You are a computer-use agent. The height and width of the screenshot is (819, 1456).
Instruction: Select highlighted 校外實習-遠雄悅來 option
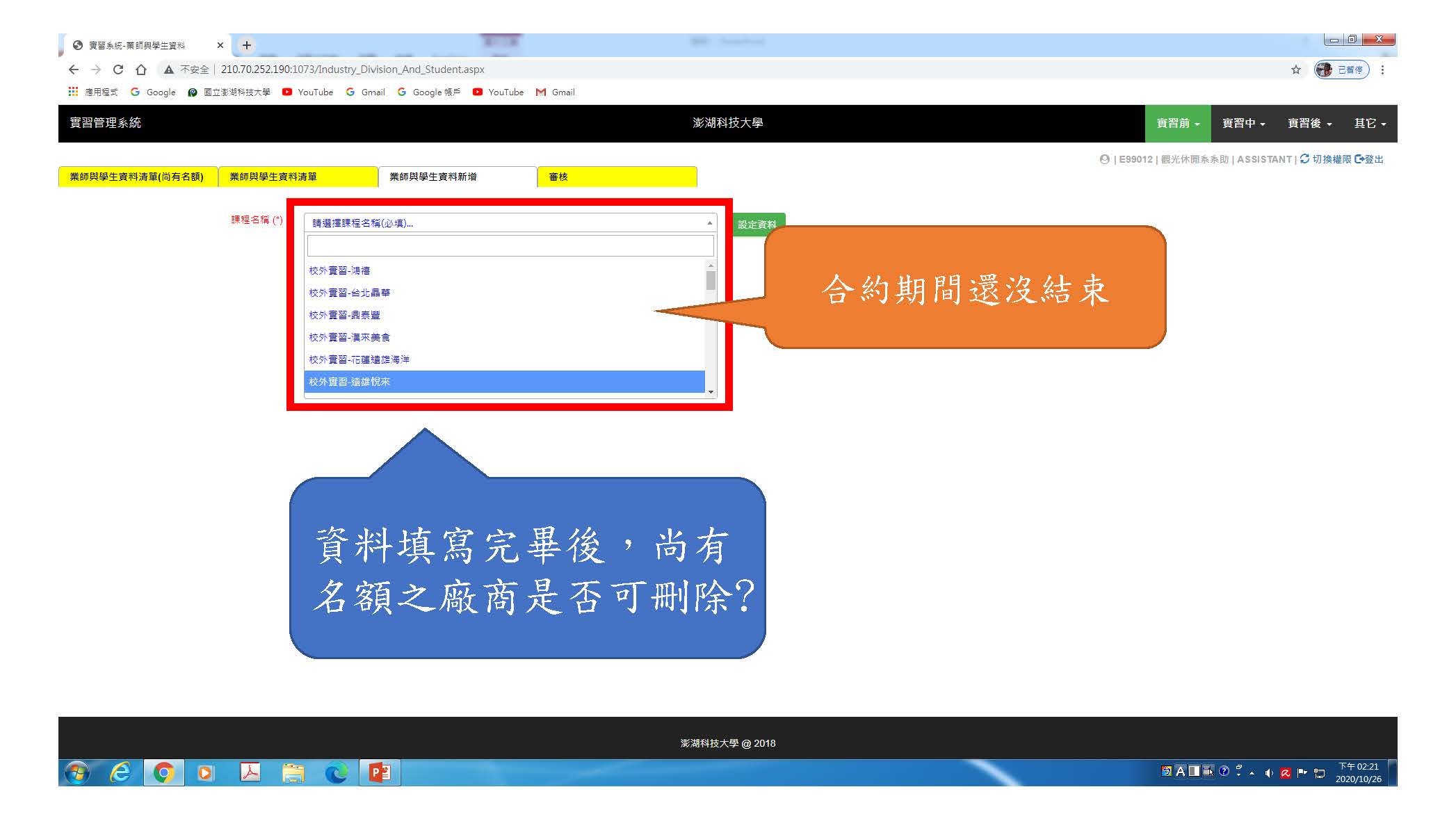505,382
